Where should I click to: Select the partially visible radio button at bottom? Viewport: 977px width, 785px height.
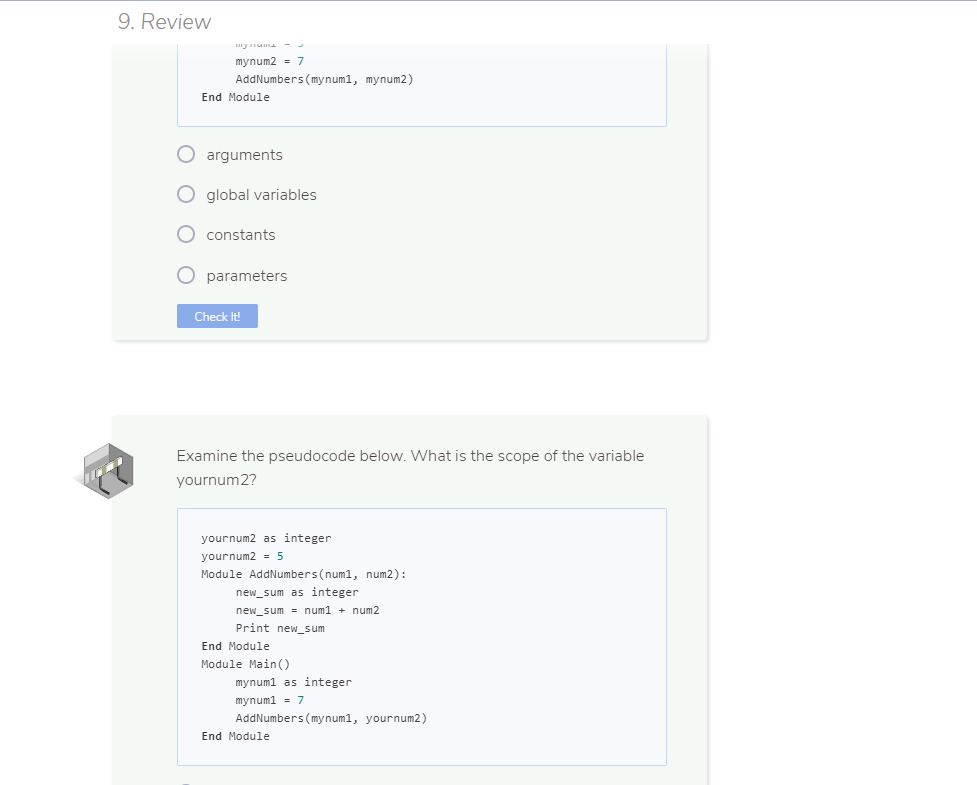(x=185, y=782)
